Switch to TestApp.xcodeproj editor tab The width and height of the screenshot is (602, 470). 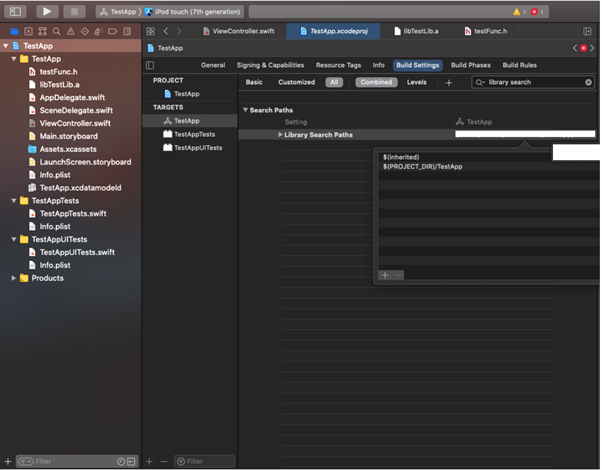point(333,31)
